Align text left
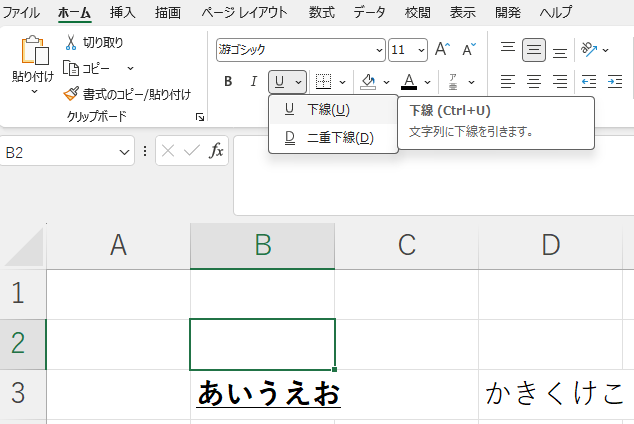This screenshot has height=424, width=634. (508, 82)
